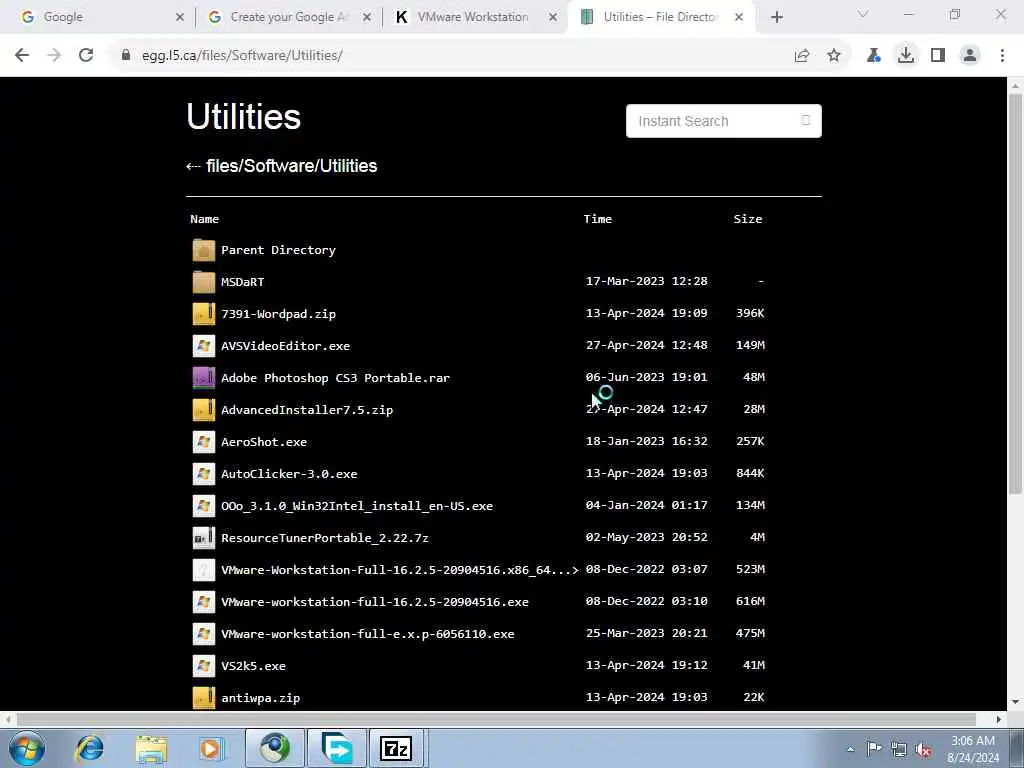This screenshot has width=1024, height=768.
Task: Click the 7391-Wordpad.zip archive icon
Action: [x=204, y=314]
